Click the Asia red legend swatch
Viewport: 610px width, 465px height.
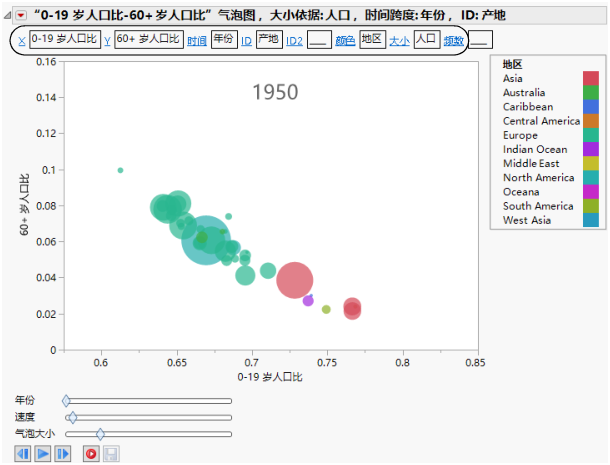591,78
